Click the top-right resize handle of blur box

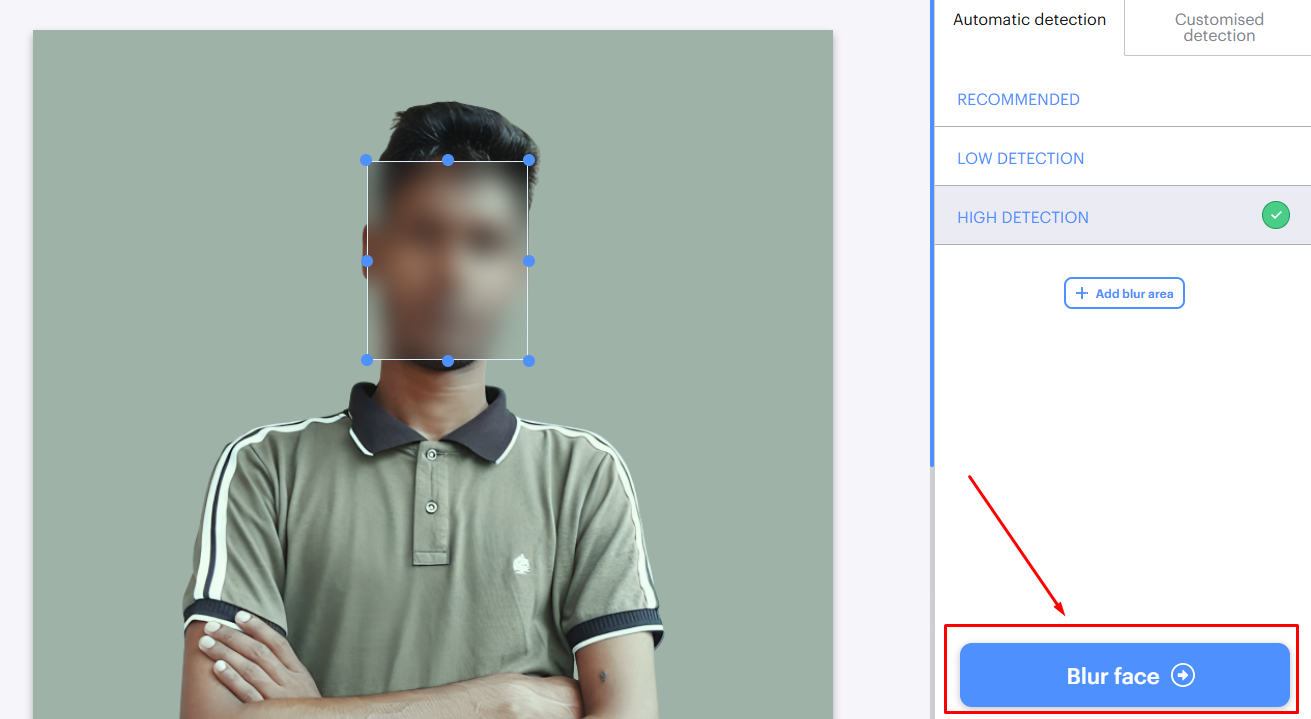click(528, 160)
